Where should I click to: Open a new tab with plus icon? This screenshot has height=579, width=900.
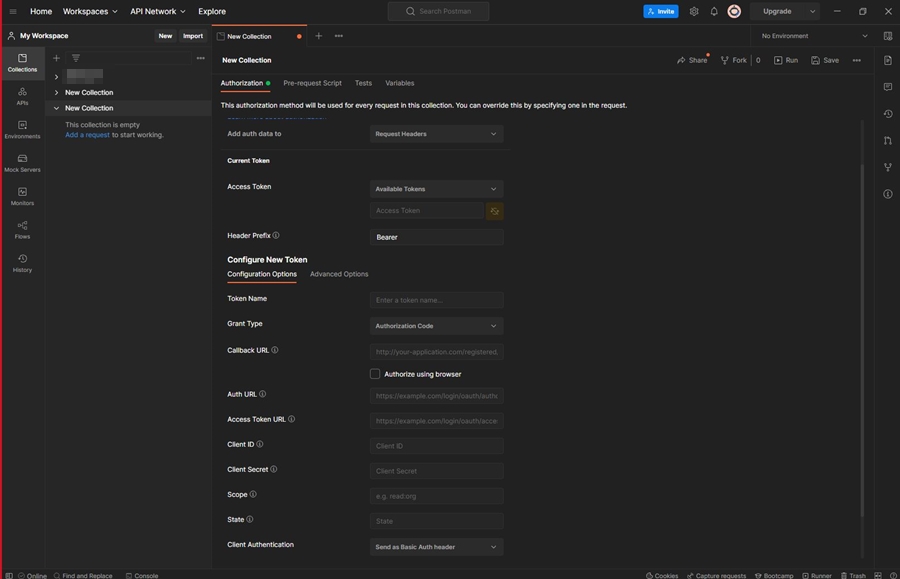(x=319, y=36)
